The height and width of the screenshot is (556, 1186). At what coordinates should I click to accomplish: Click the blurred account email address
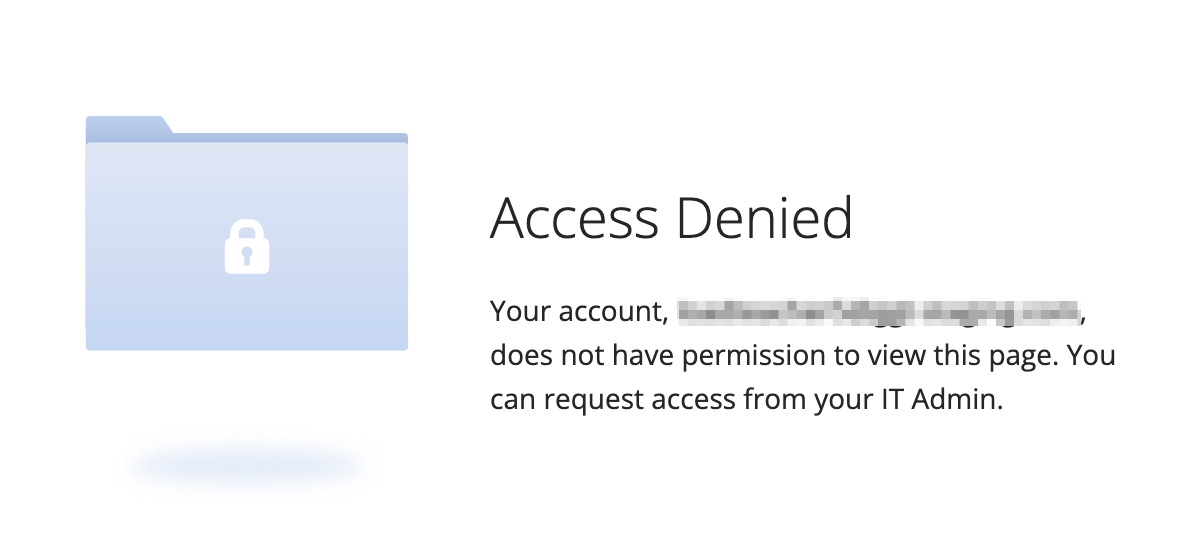(x=878, y=311)
